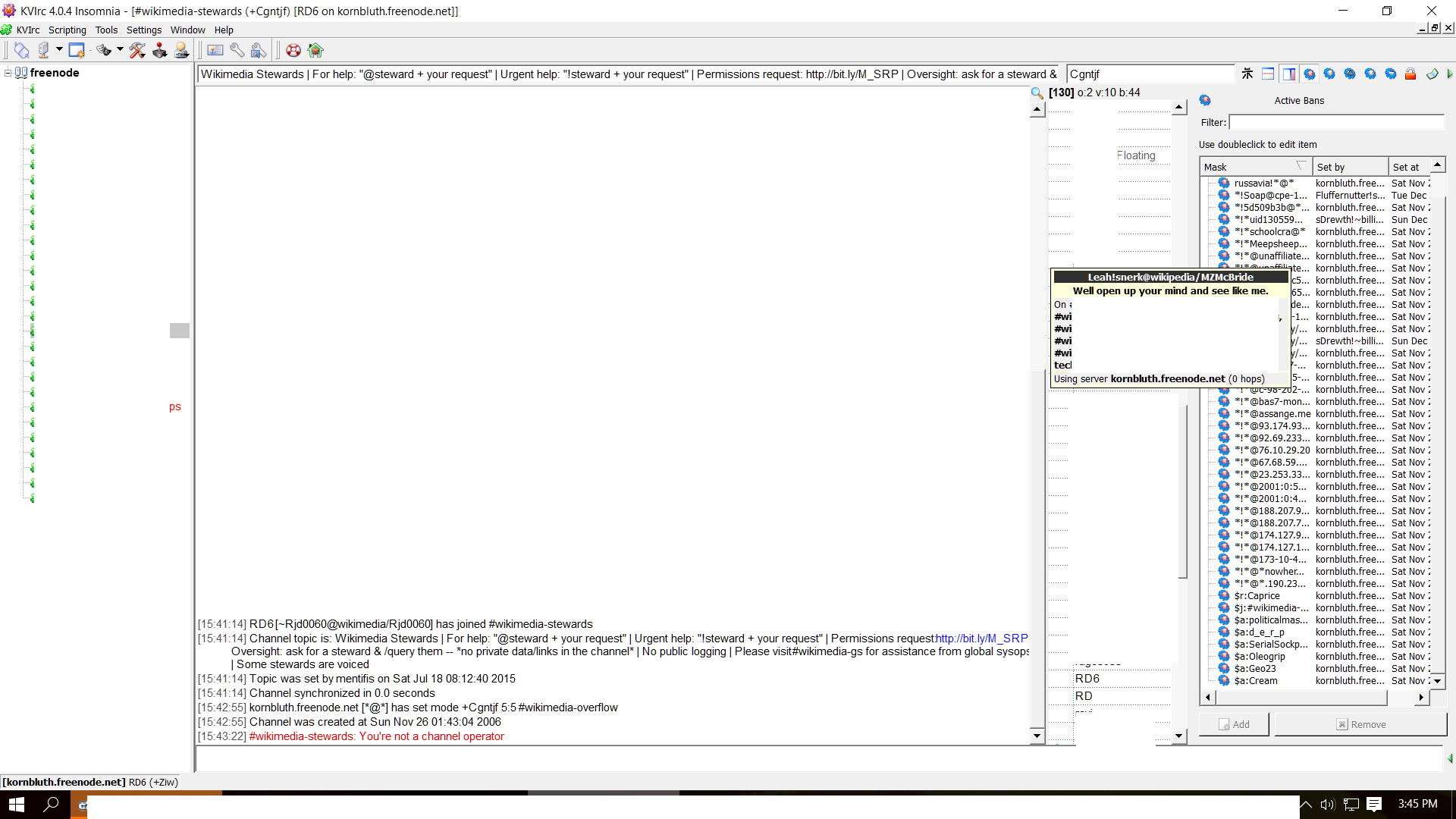Click the Mask column sort arrow
Image resolution: width=1456 pixels, height=819 pixels.
pyautogui.click(x=1301, y=165)
